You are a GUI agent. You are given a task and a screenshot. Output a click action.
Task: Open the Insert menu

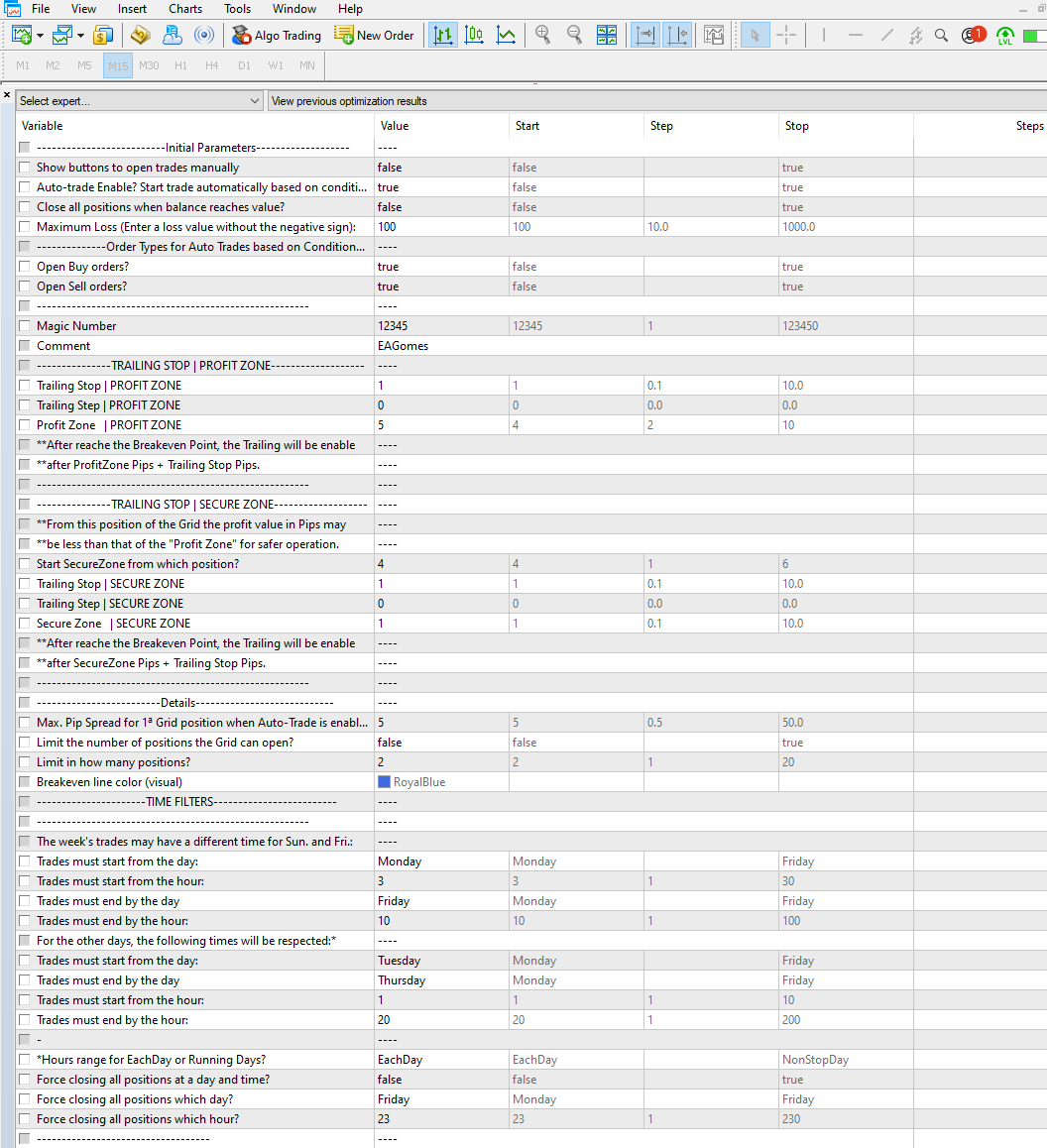coord(132,9)
